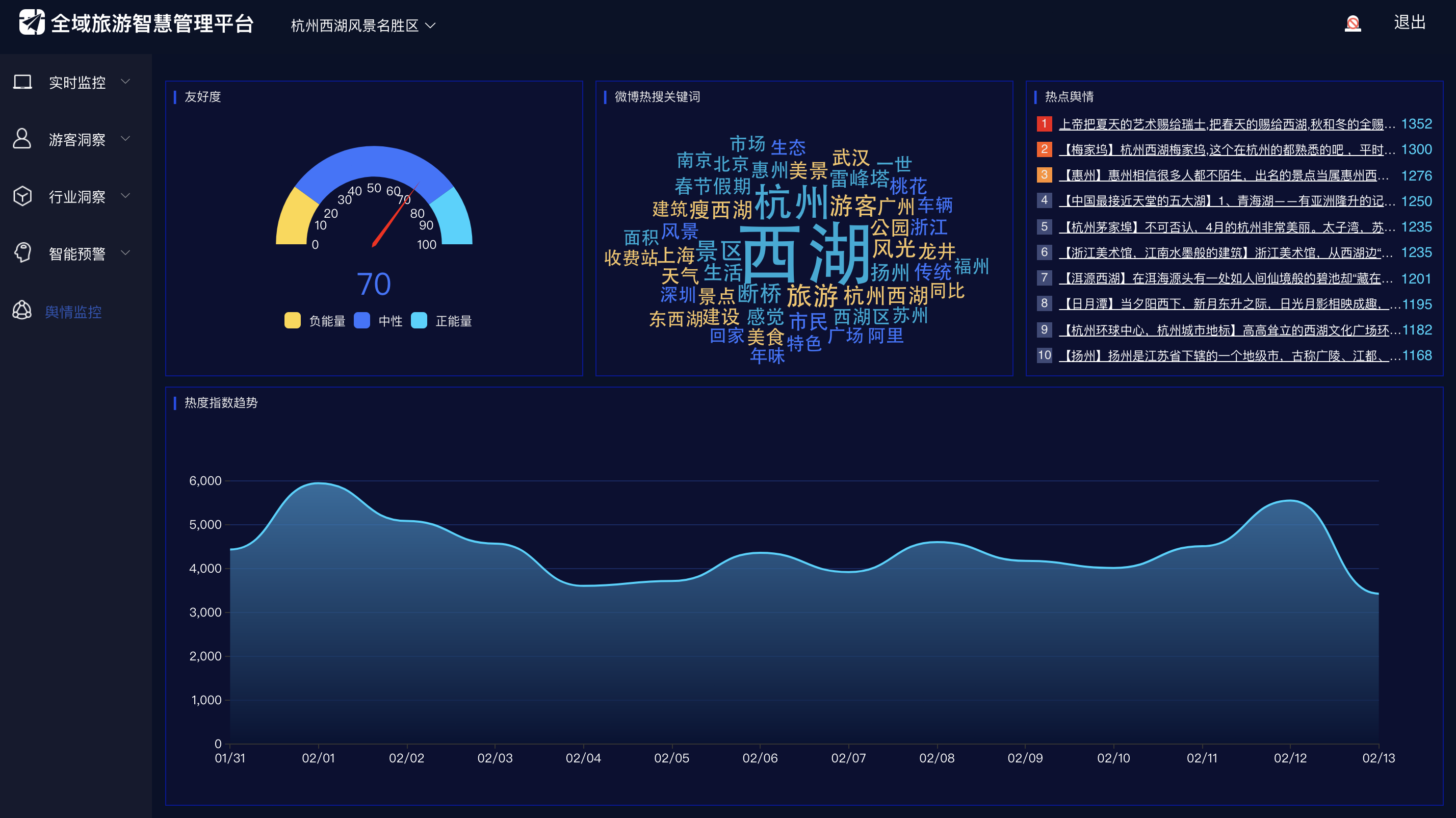Click the 全域旅游智慧管理平台 title
Viewport: 1456px width, 818px height.
point(152,23)
